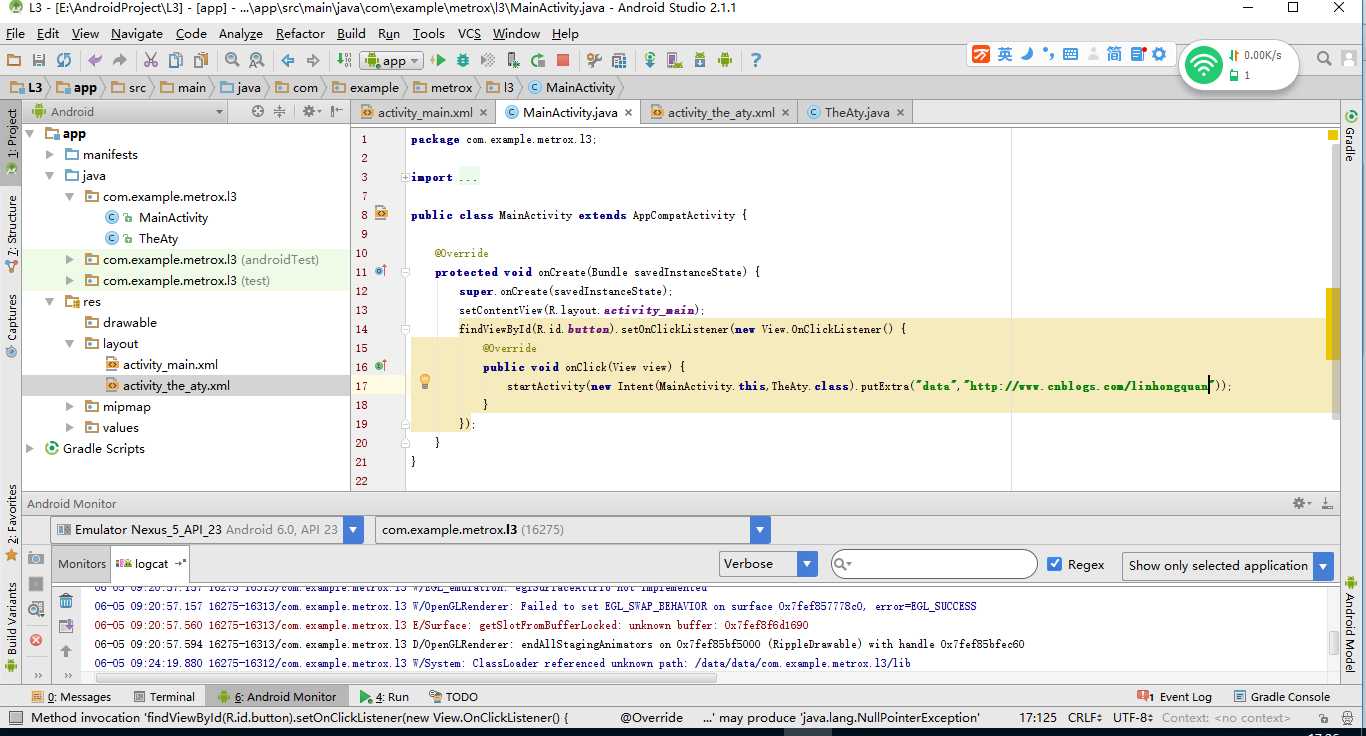
Task: Expand the mipmap folder
Action: (69, 407)
